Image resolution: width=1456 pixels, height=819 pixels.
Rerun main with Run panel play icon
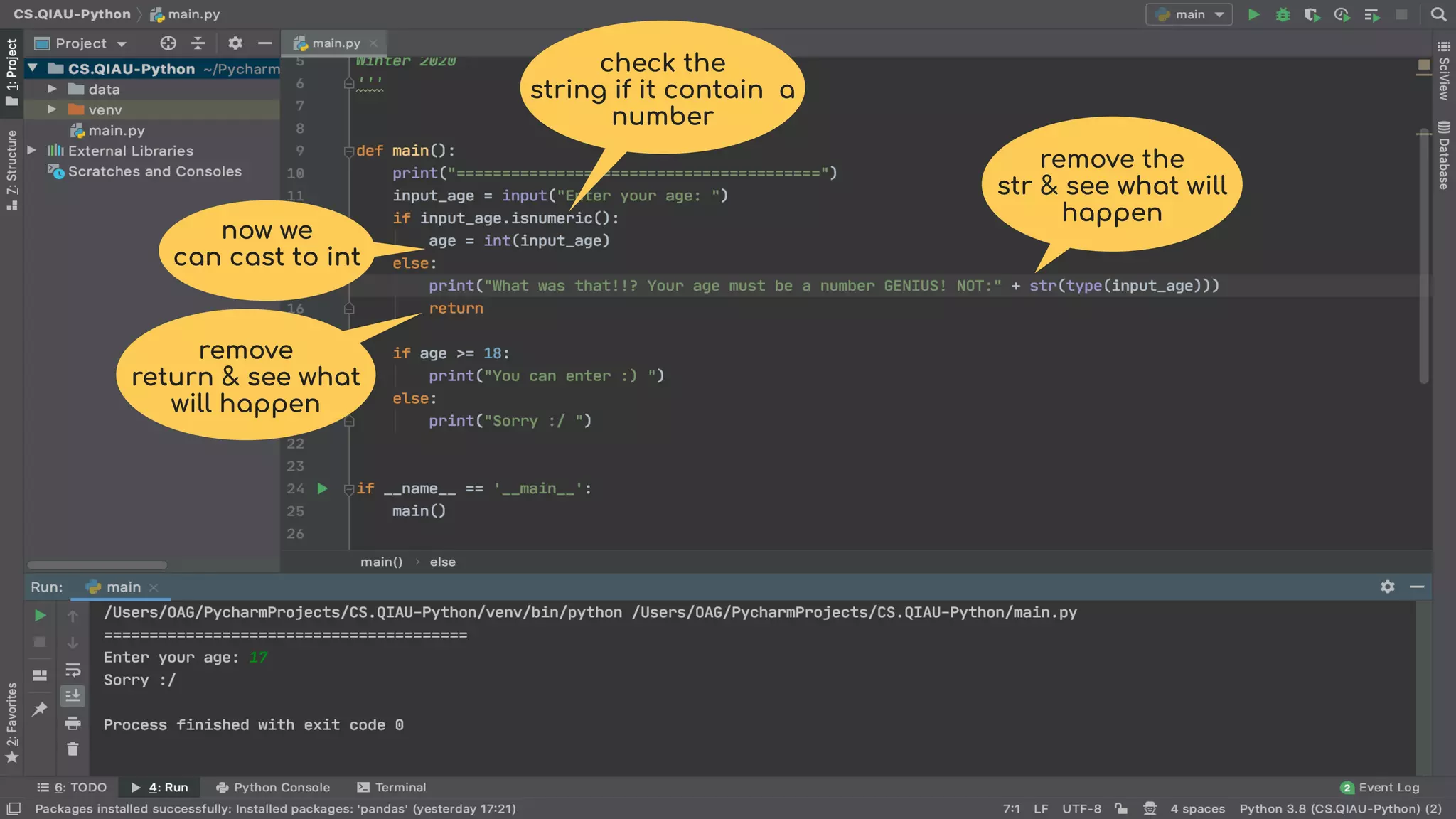(41, 615)
